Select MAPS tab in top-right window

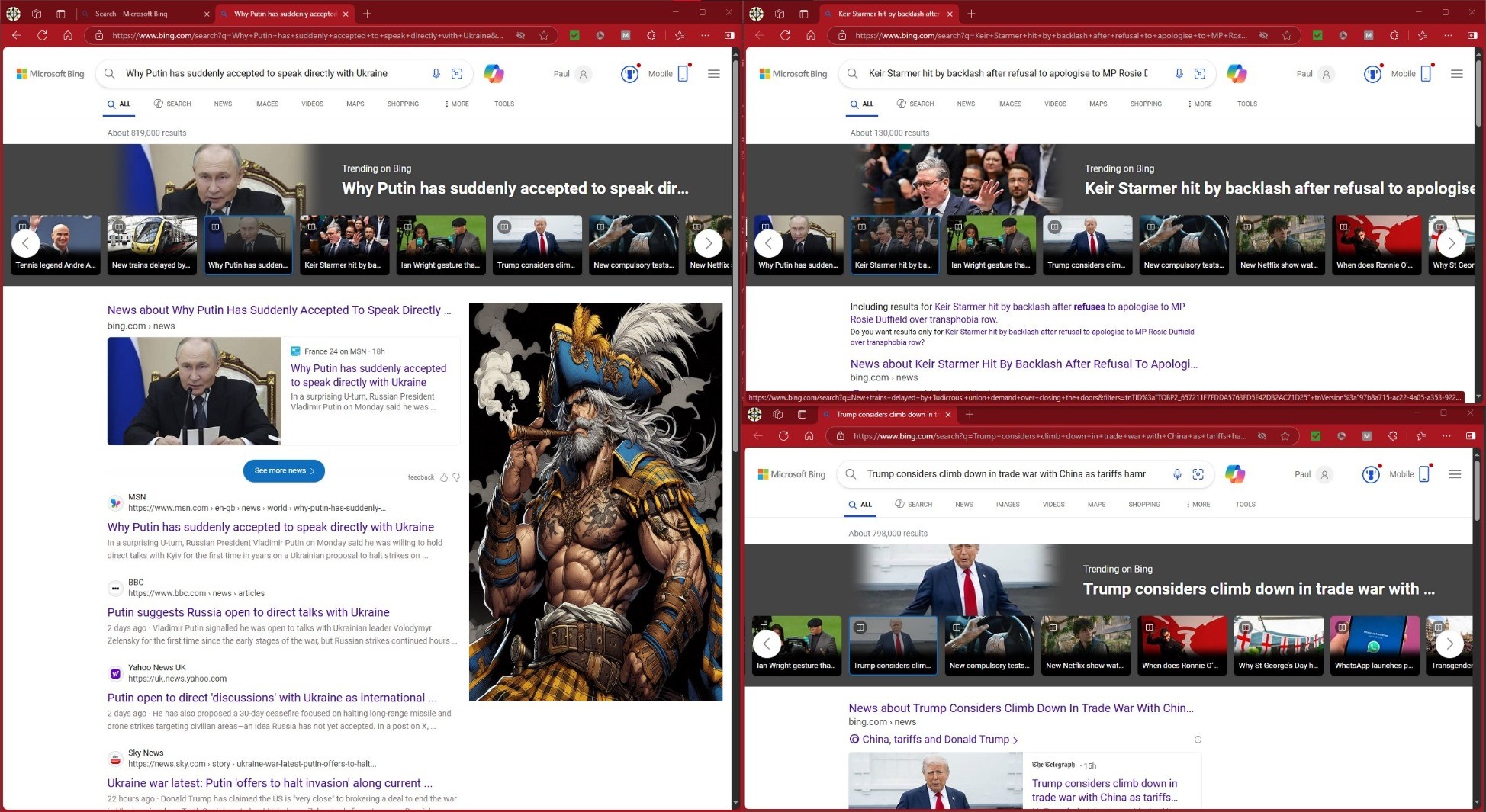click(1098, 104)
